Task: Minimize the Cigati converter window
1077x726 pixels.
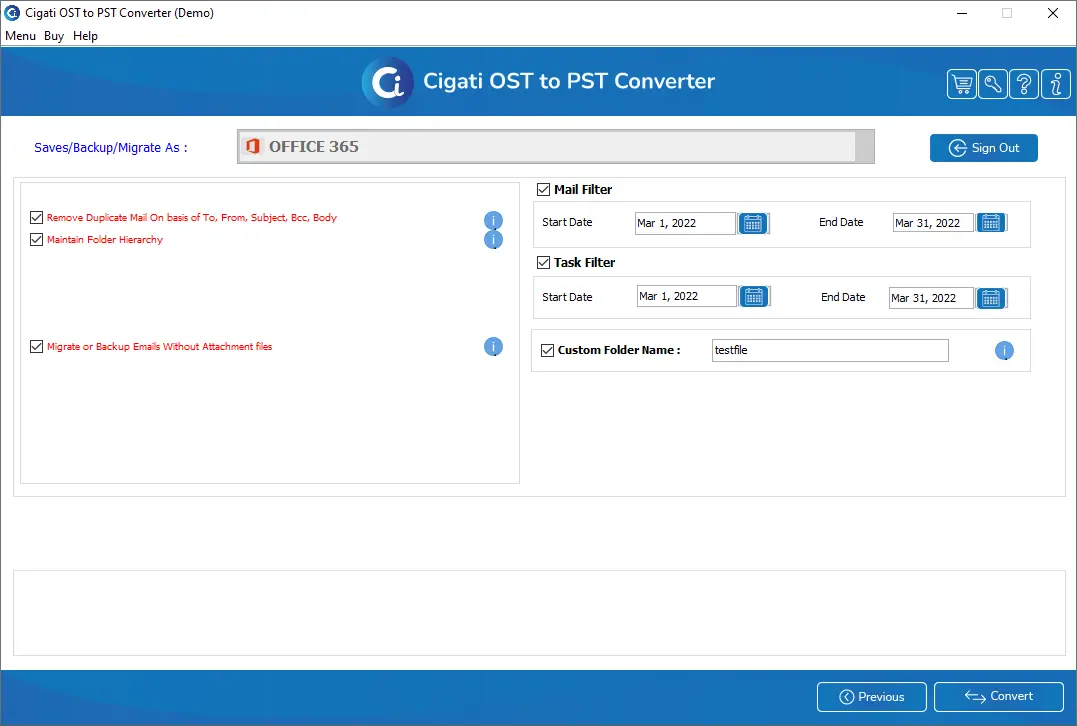Action: coord(962,13)
